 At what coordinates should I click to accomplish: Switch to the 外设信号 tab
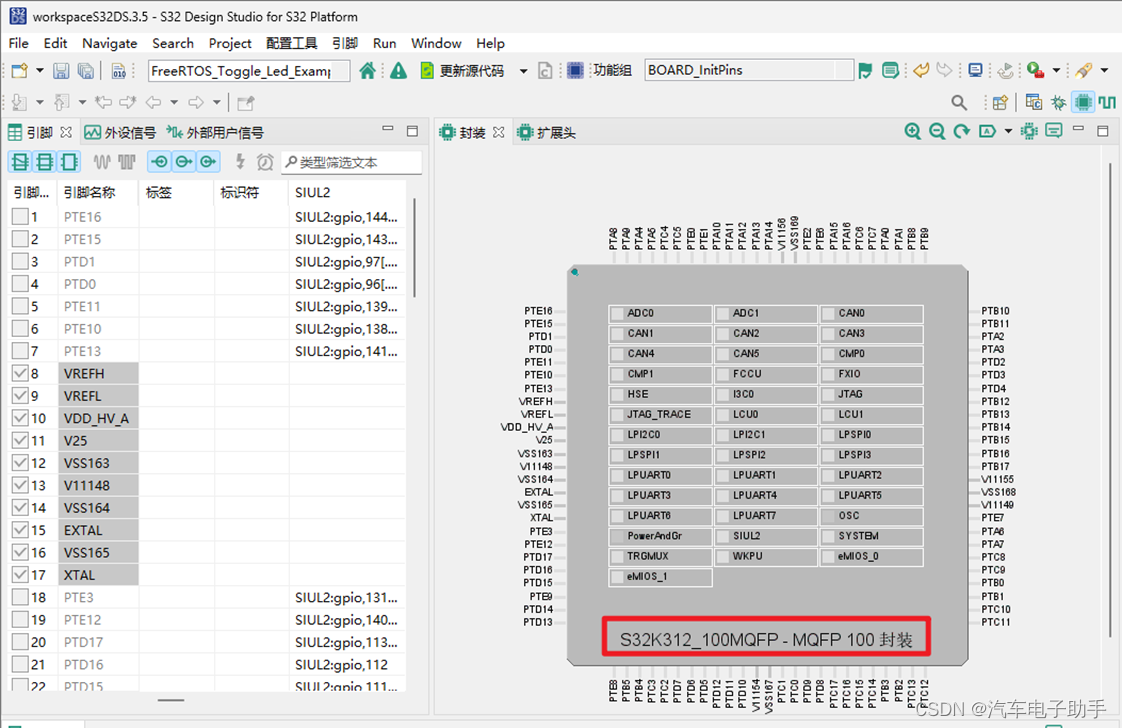point(120,132)
